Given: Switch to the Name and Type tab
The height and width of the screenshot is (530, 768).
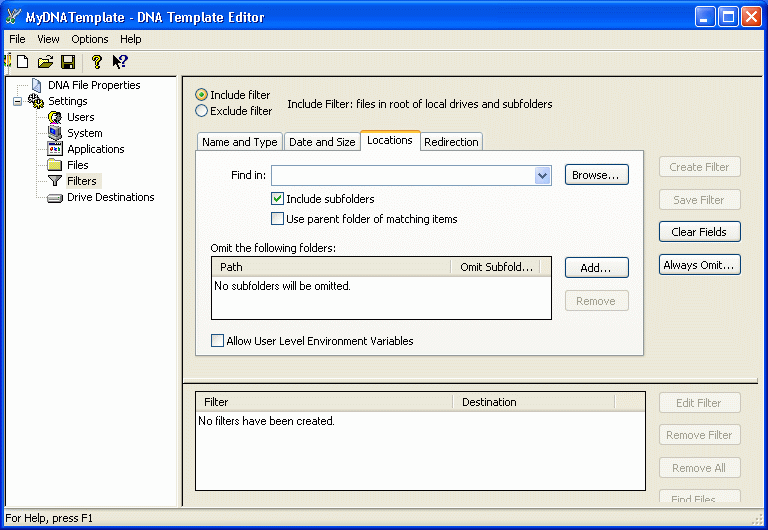Looking at the screenshot, I should click(240, 142).
